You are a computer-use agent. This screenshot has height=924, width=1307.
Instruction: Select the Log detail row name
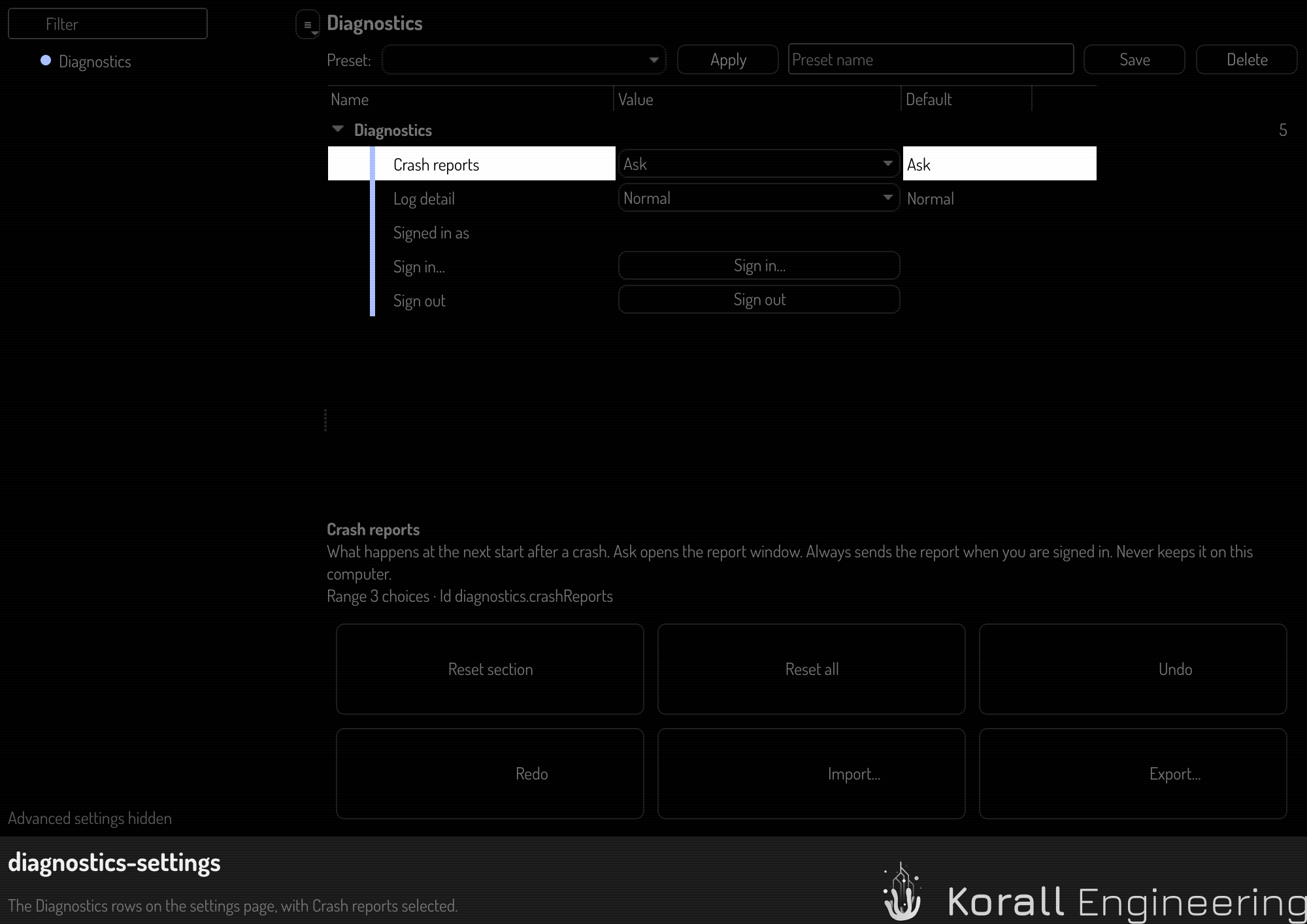coord(423,199)
